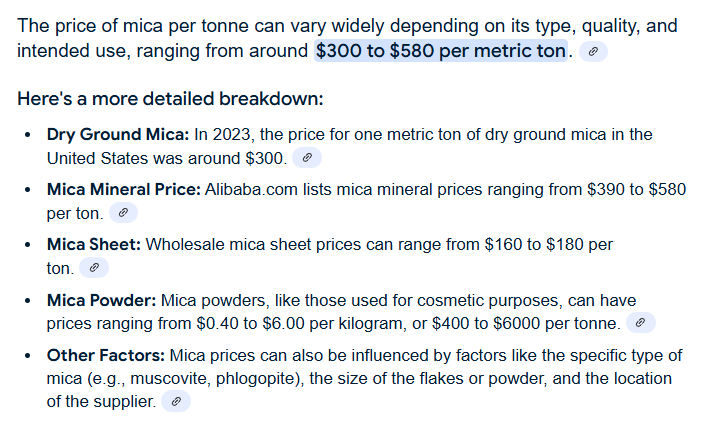Click the Mica Mineral Price bold heading
This screenshot has height=435, width=715.
coord(124,189)
